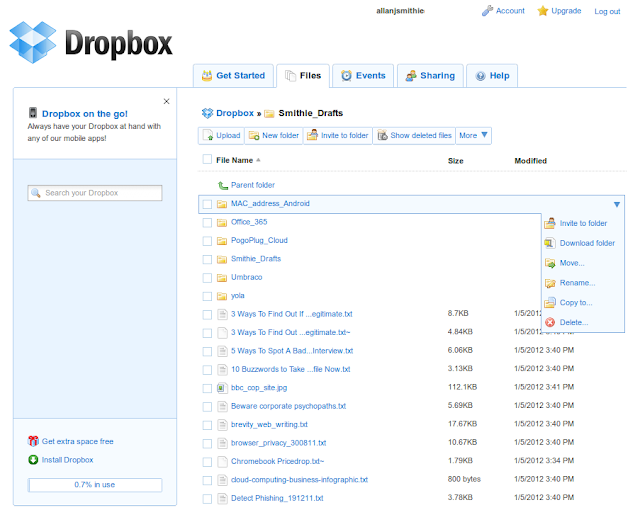This screenshot has height=510, width=640.
Task: Check the 5 Ways To Spot A Bad Interview checkbox
Action: pyautogui.click(x=207, y=351)
